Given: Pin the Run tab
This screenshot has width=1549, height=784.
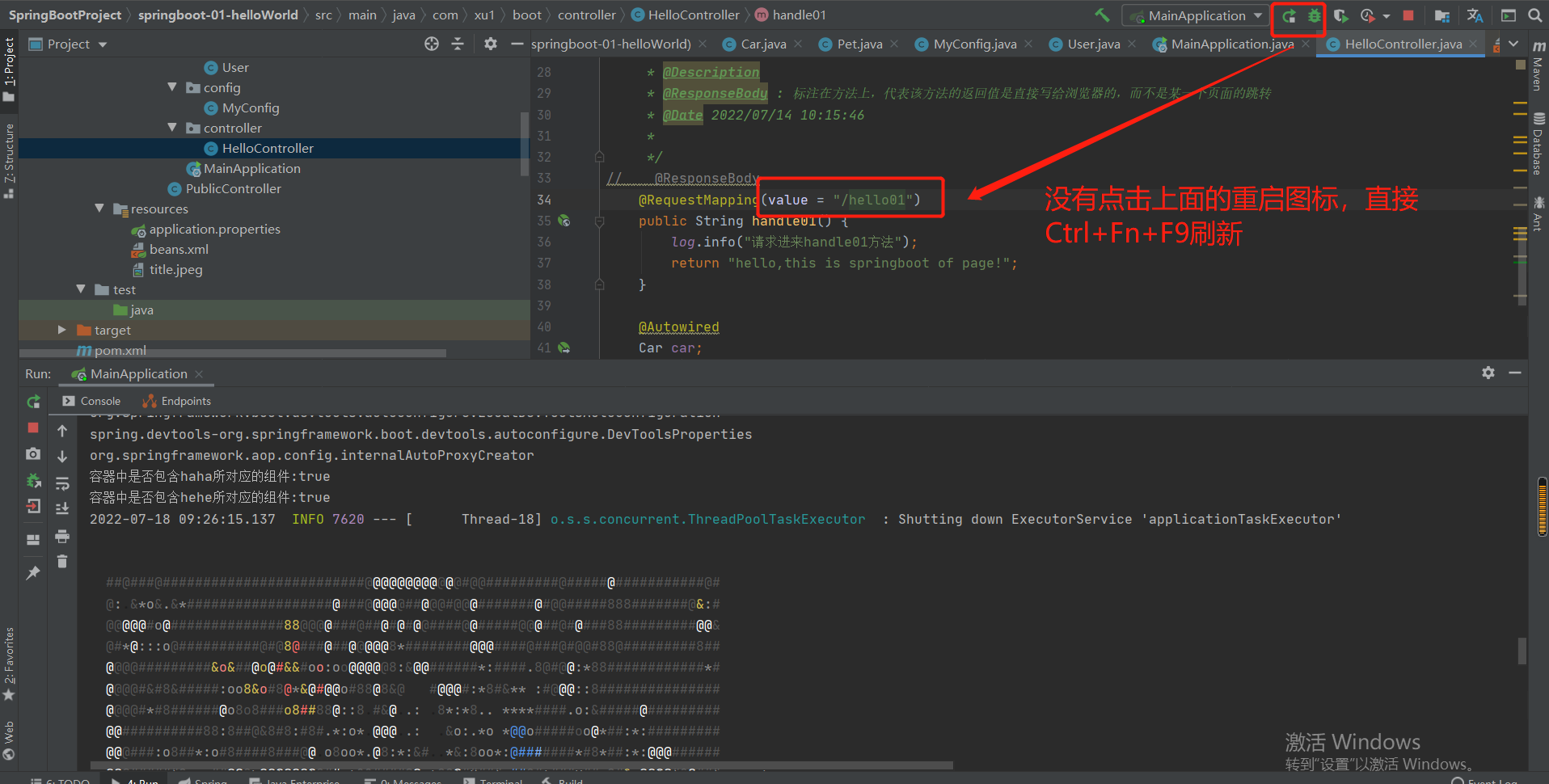Looking at the screenshot, I should [33, 573].
